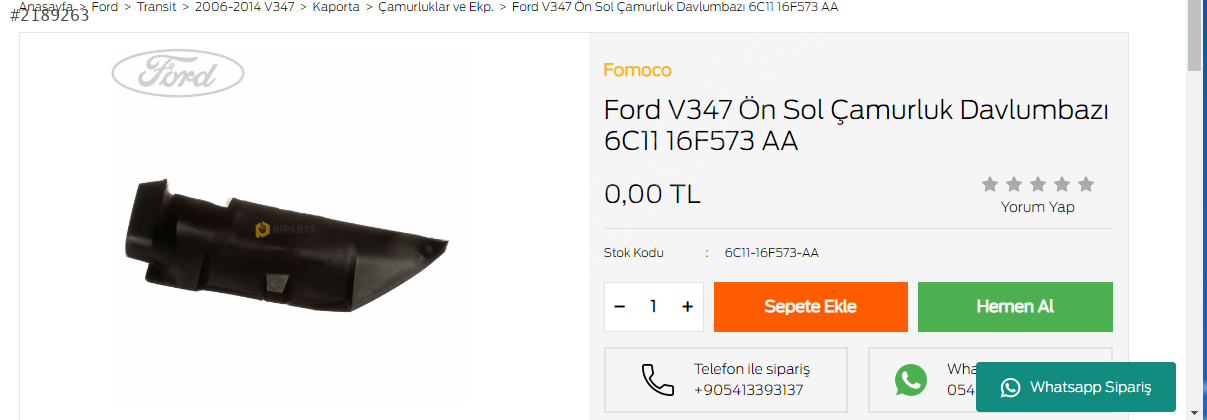Add item with Sepete Ekle button
This screenshot has width=1207, height=420.
coord(811,307)
